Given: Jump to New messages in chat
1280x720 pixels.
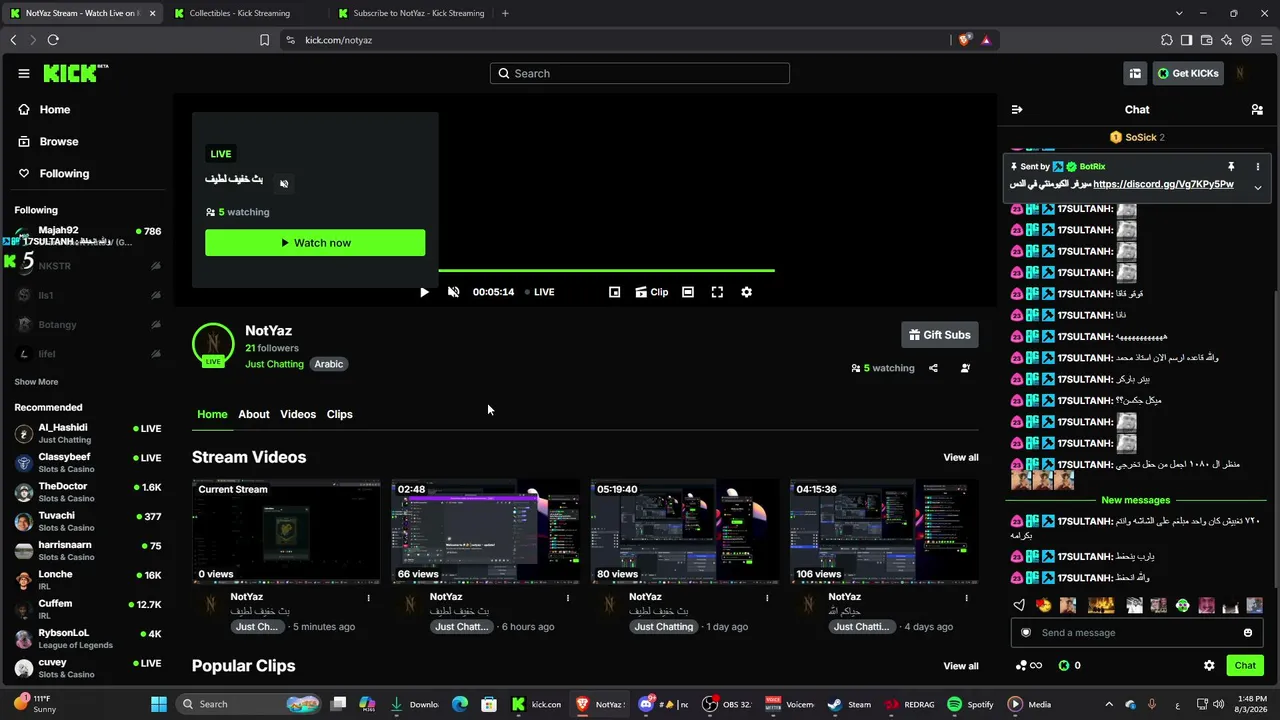Looking at the screenshot, I should 1135,500.
